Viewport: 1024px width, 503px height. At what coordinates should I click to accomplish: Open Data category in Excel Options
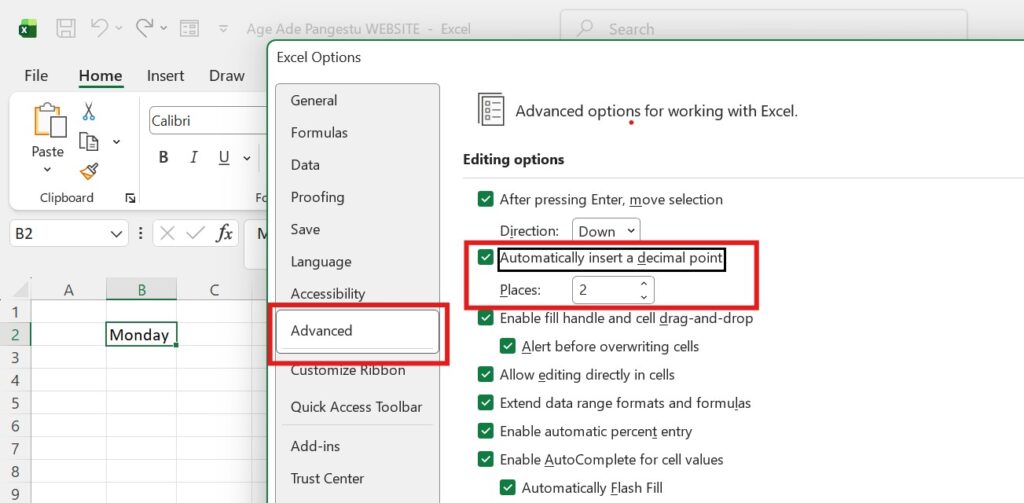[305, 165]
